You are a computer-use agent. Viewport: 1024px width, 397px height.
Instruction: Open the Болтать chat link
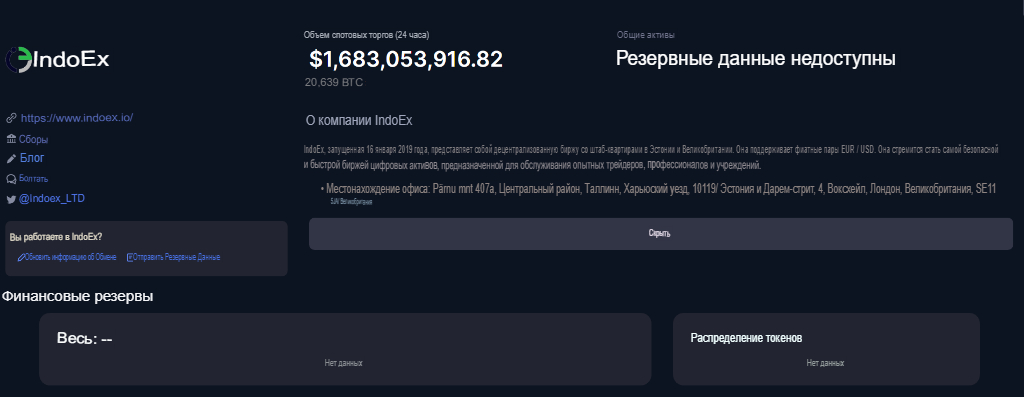[x=33, y=179]
